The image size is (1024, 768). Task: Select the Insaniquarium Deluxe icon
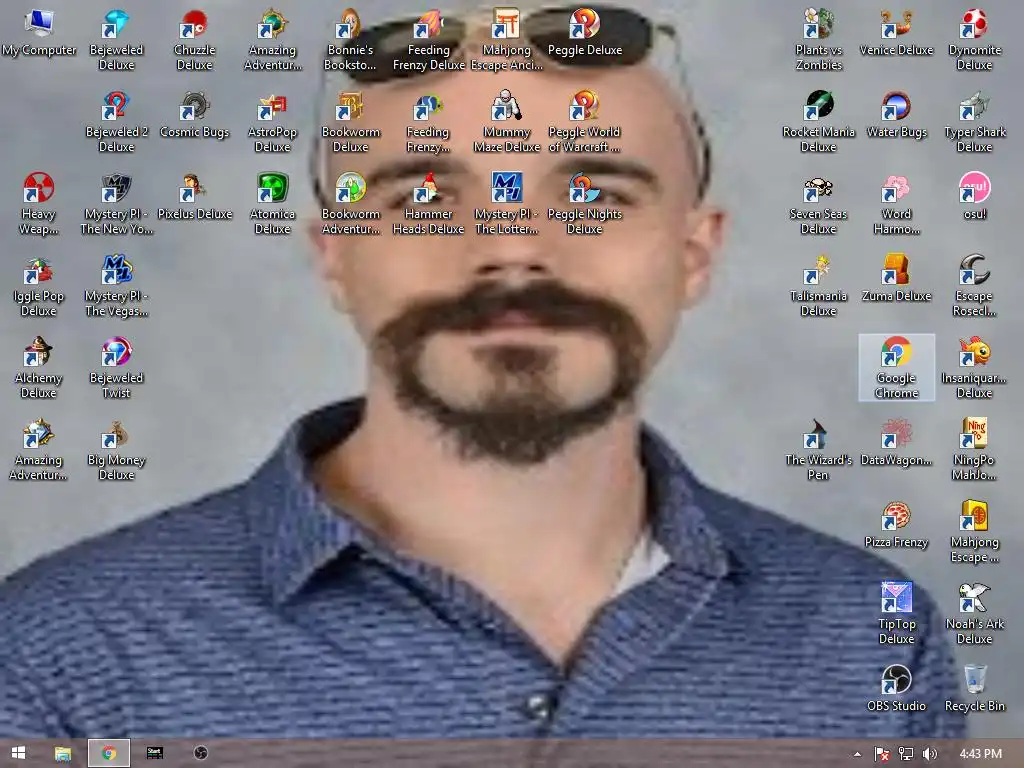point(974,368)
